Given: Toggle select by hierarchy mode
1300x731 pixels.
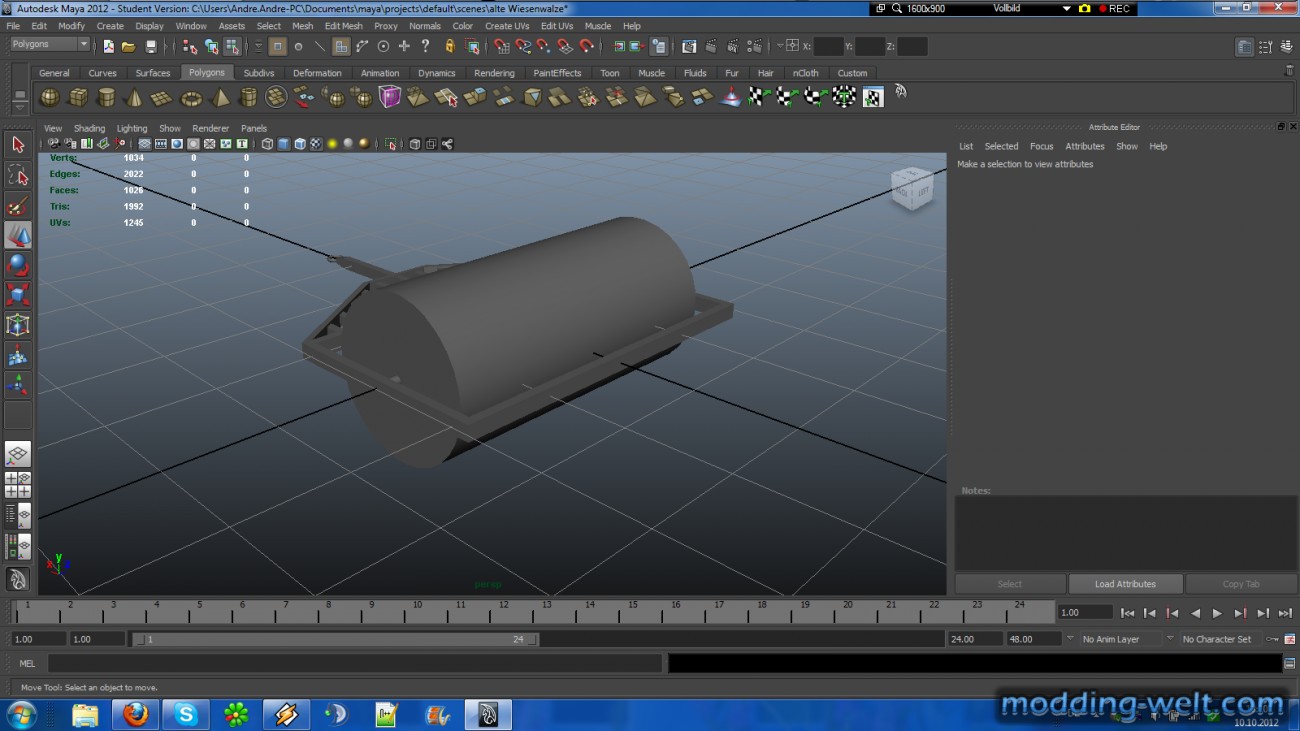Looking at the screenshot, I should point(190,46).
